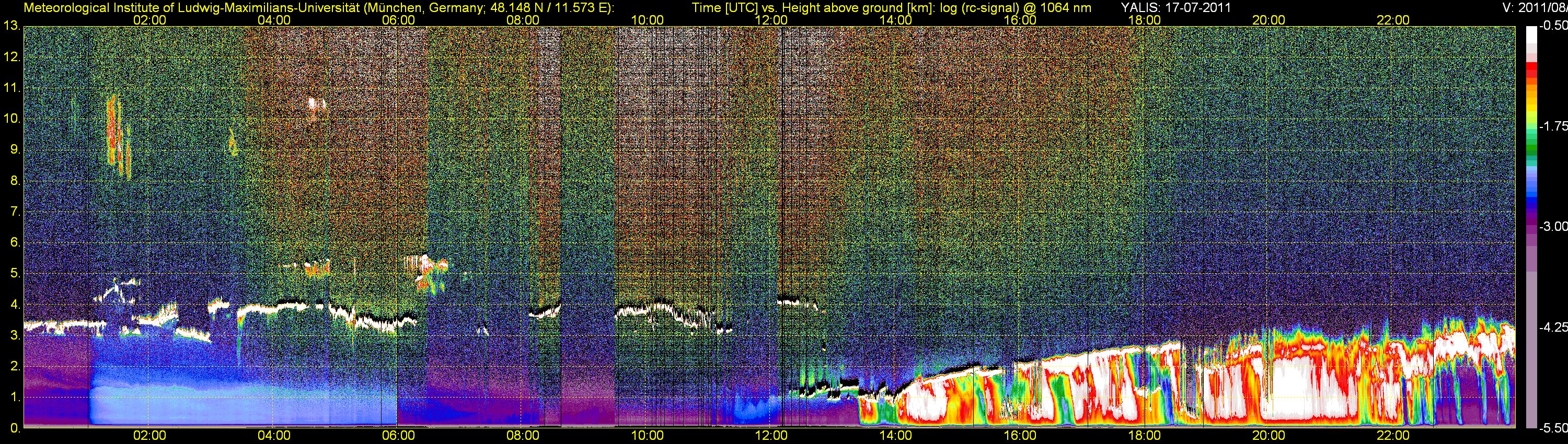Click the '02:00' label on the top time axis
The height and width of the screenshot is (444, 1568).
tap(149, 20)
